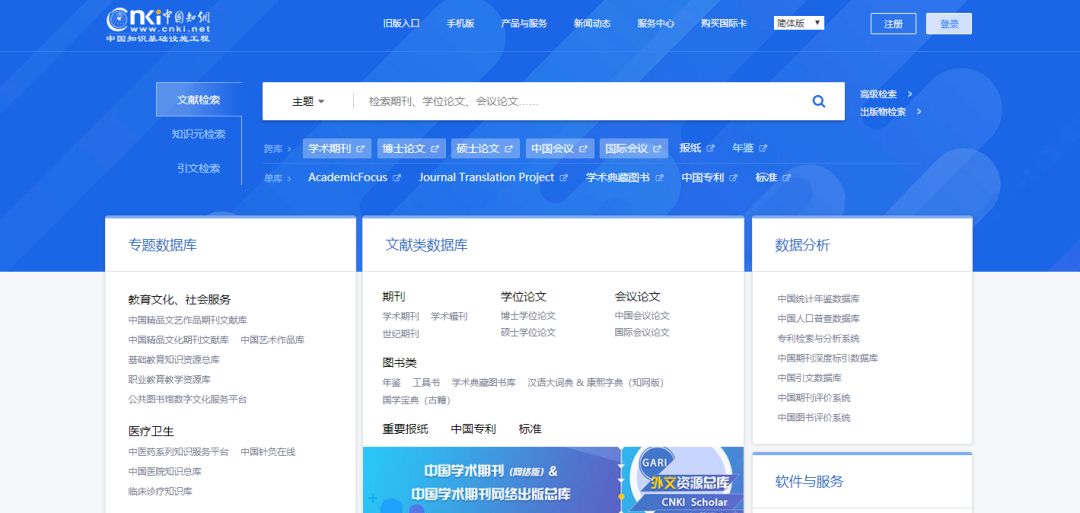The width and height of the screenshot is (1080, 513).
Task: Click the 注册 register button
Action: [x=893, y=24]
